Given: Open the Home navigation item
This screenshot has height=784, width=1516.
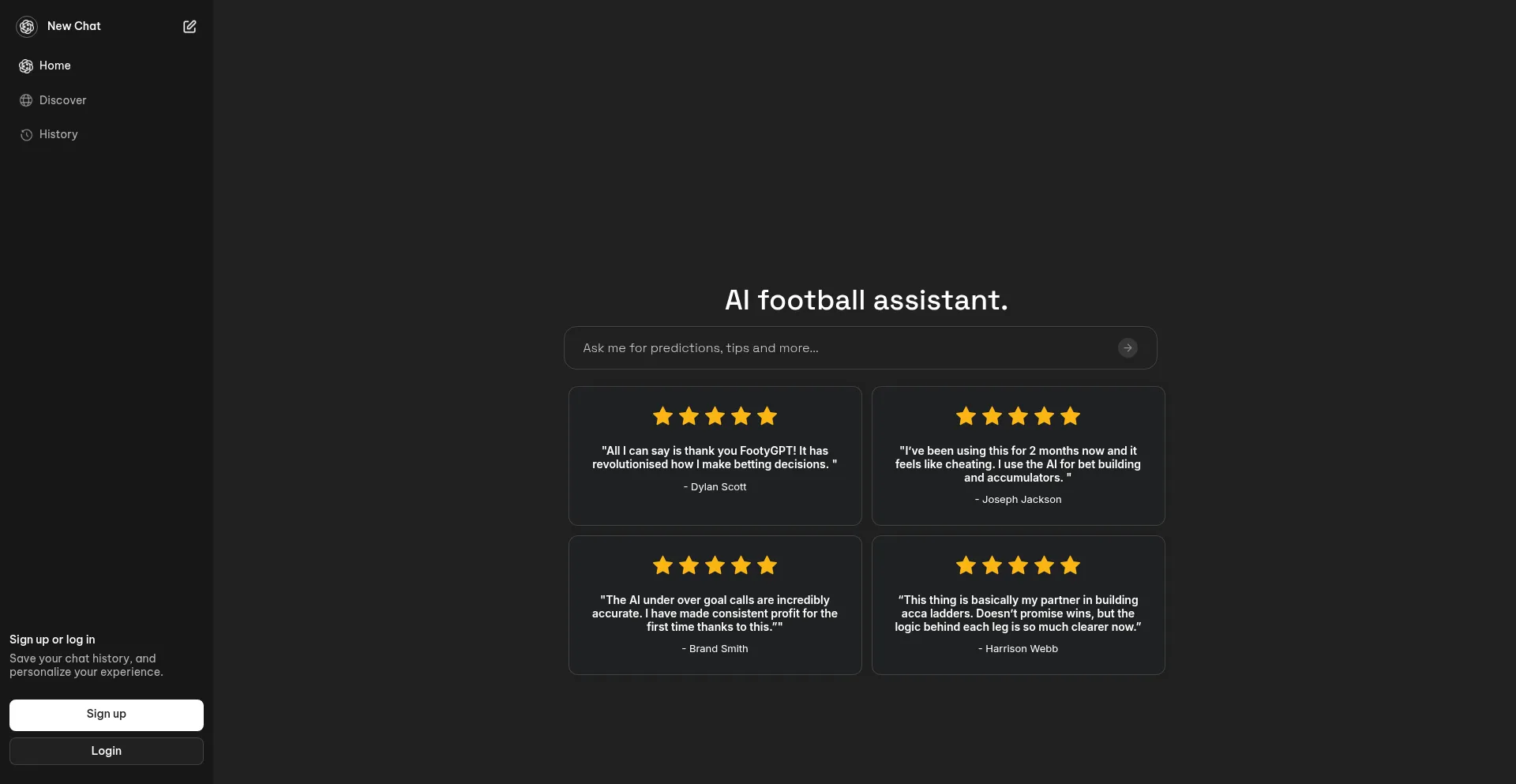Looking at the screenshot, I should pos(54,66).
